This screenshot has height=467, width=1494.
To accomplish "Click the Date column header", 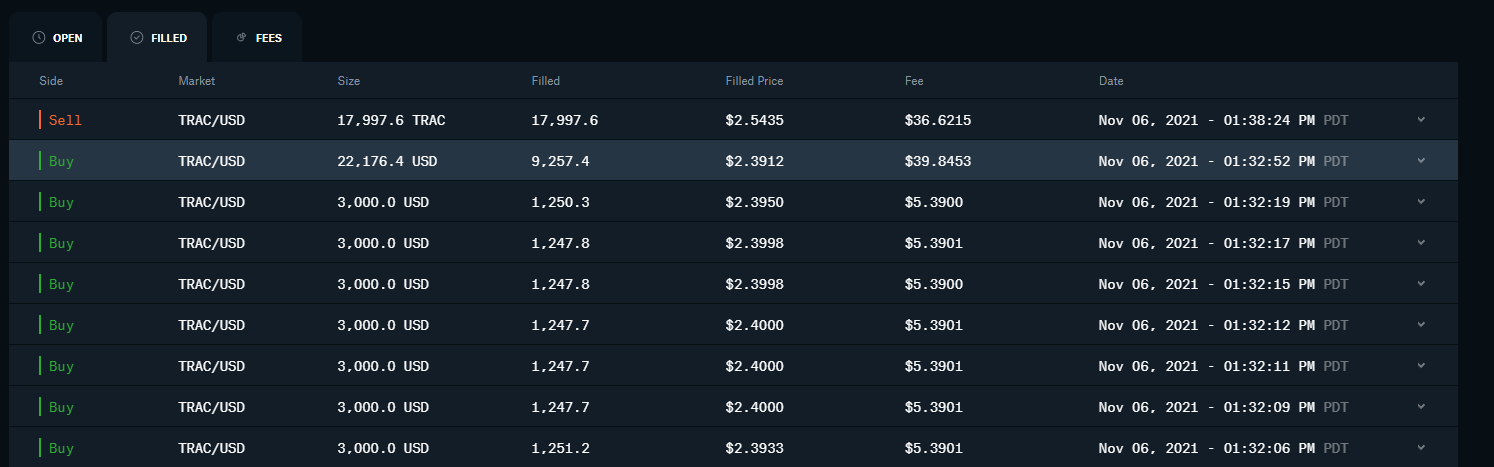I will tap(1111, 81).
